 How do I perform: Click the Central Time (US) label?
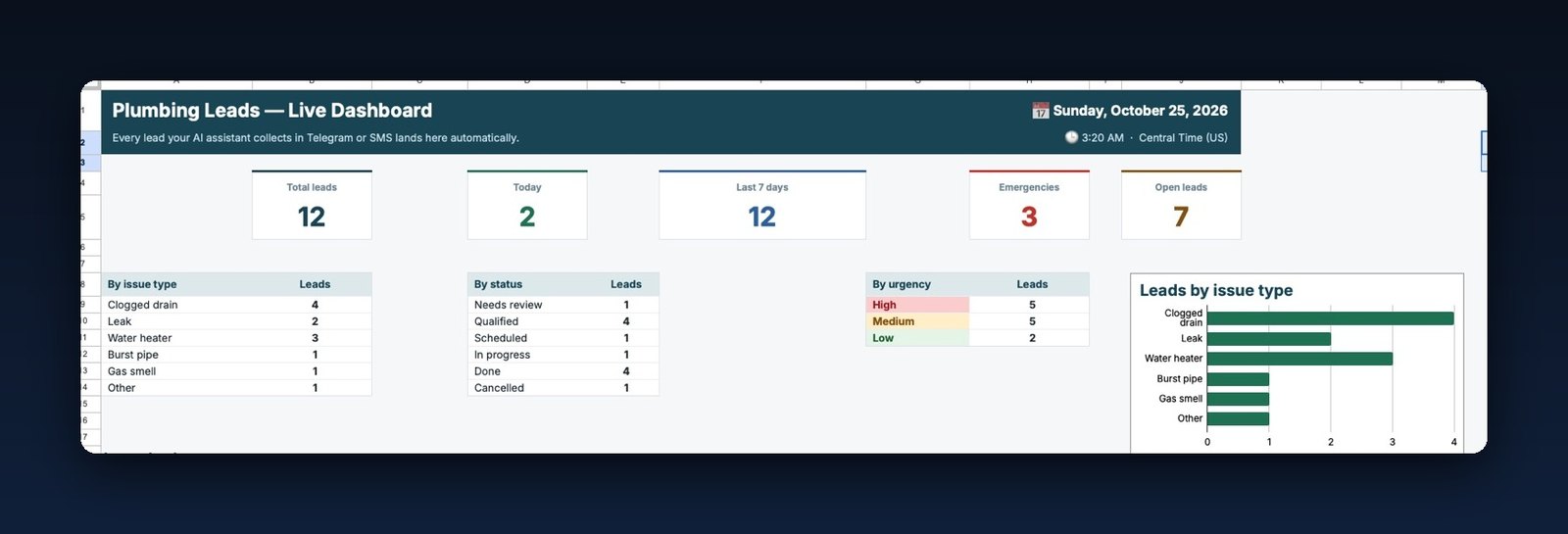coord(1183,138)
